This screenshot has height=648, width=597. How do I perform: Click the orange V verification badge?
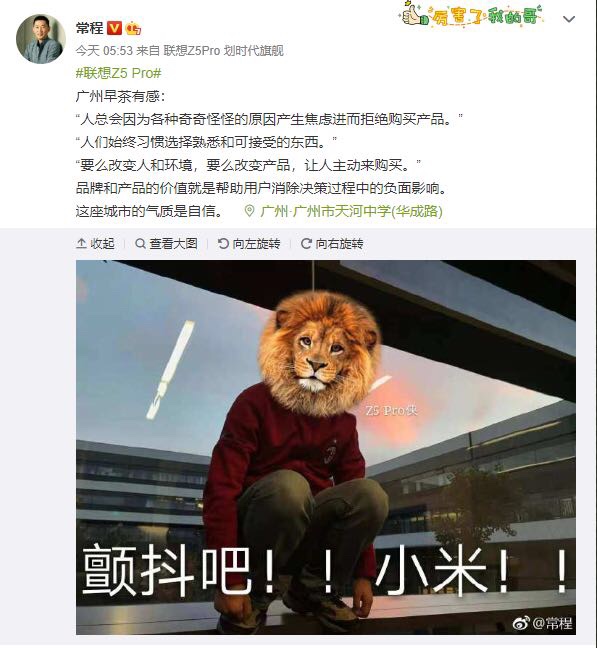[114, 28]
